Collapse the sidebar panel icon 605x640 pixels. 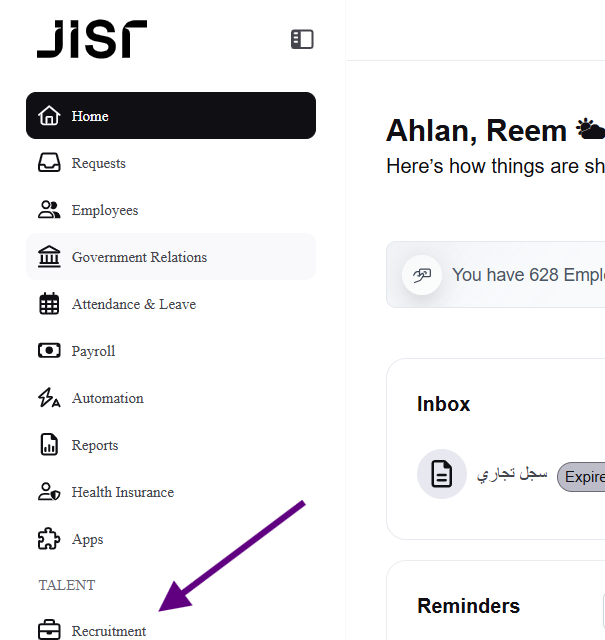[302, 39]
